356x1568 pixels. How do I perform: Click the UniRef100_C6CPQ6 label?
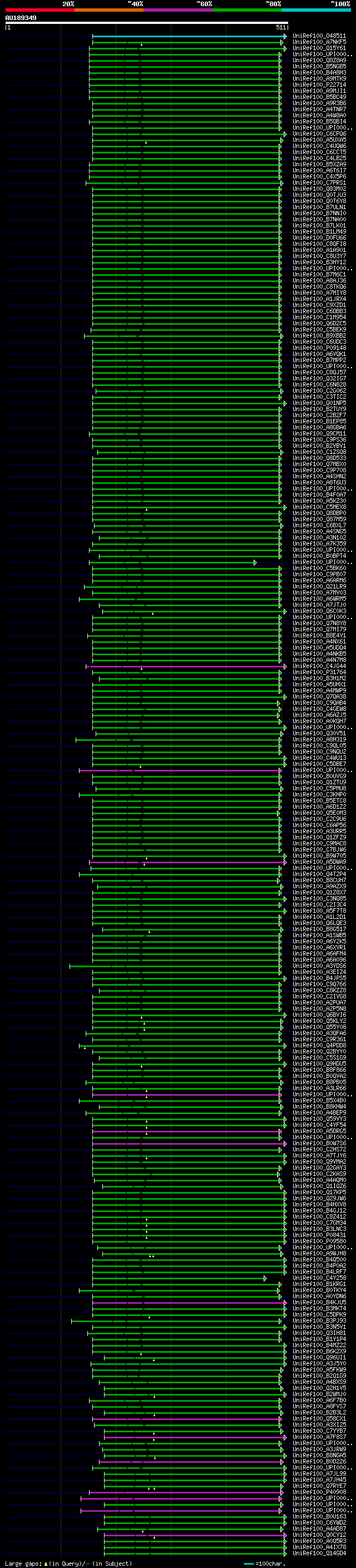coord(319,134)
